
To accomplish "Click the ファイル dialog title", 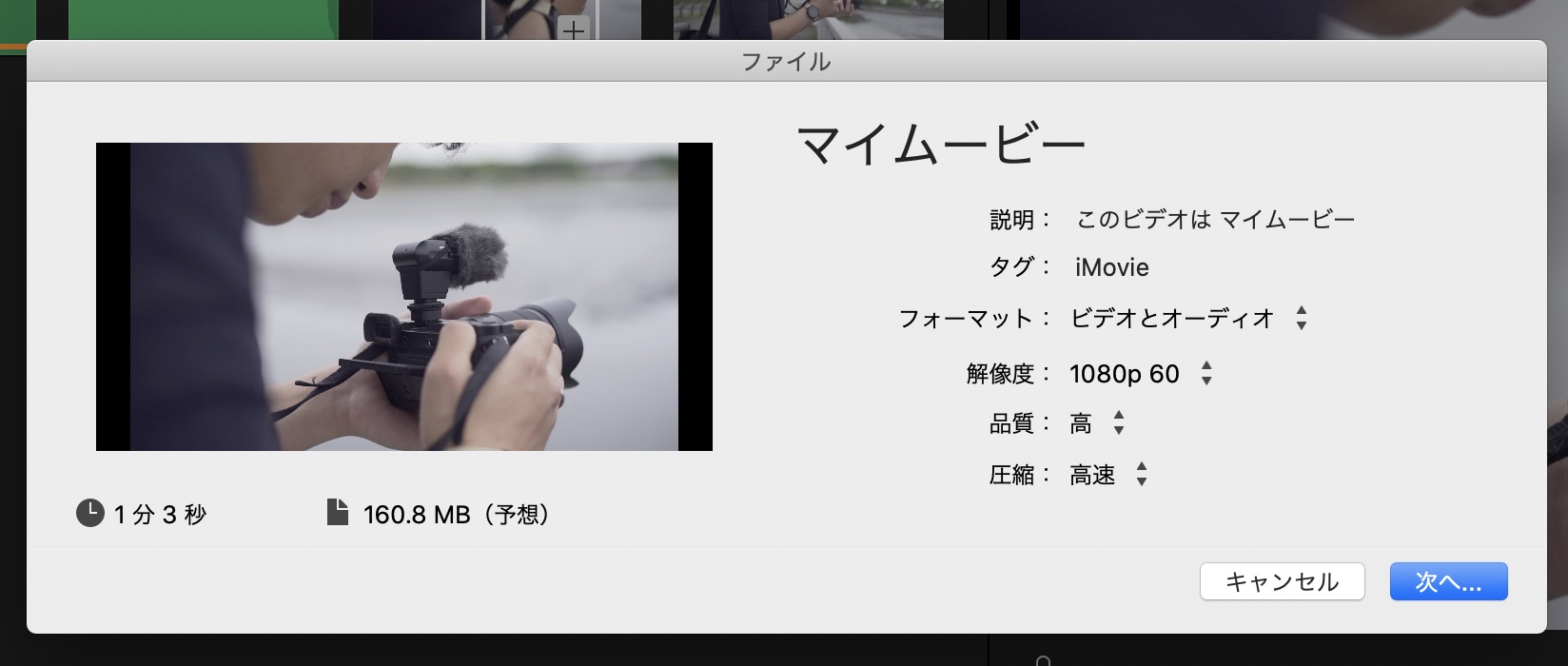I will [x=786, y=62].
